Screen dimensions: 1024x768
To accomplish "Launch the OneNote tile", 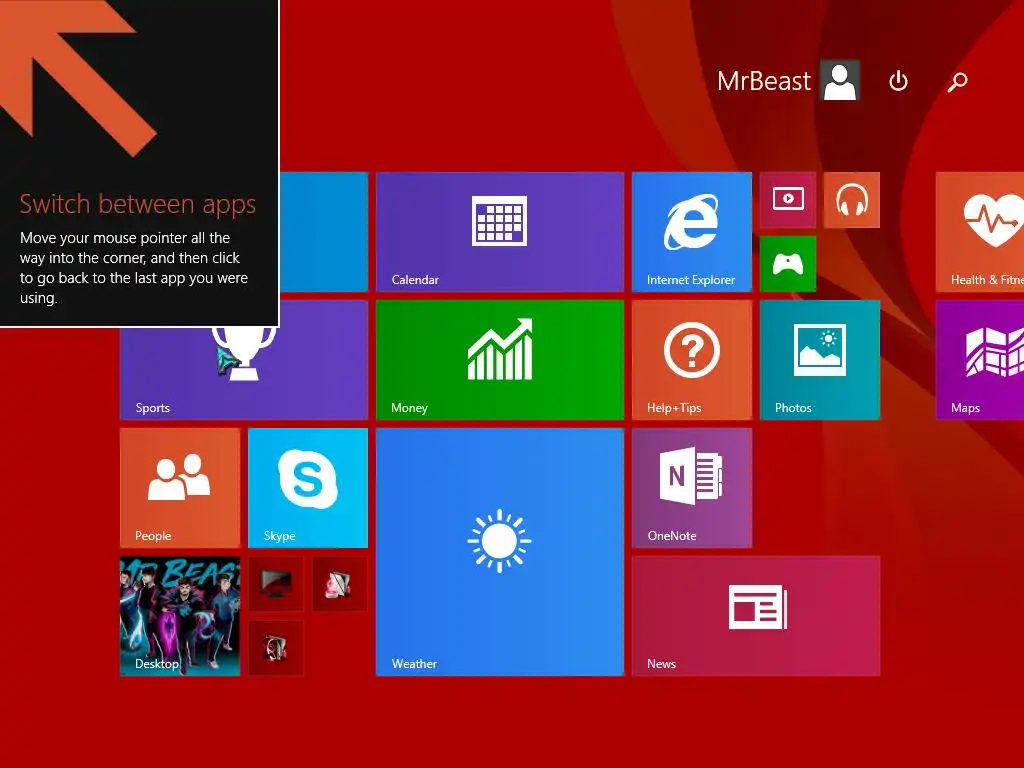I will pyautogui.click(x=692, y=488).
